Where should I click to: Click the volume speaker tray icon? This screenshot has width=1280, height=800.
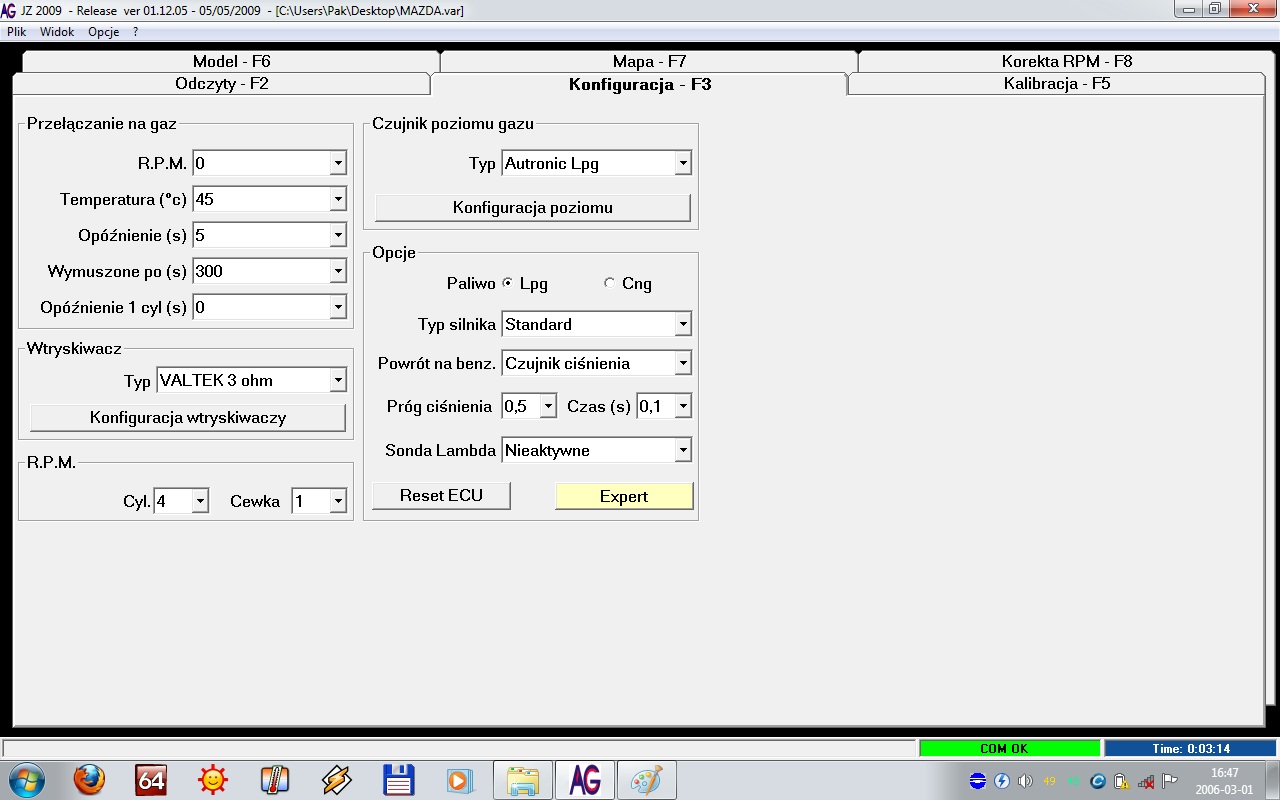pos(1025,781)
